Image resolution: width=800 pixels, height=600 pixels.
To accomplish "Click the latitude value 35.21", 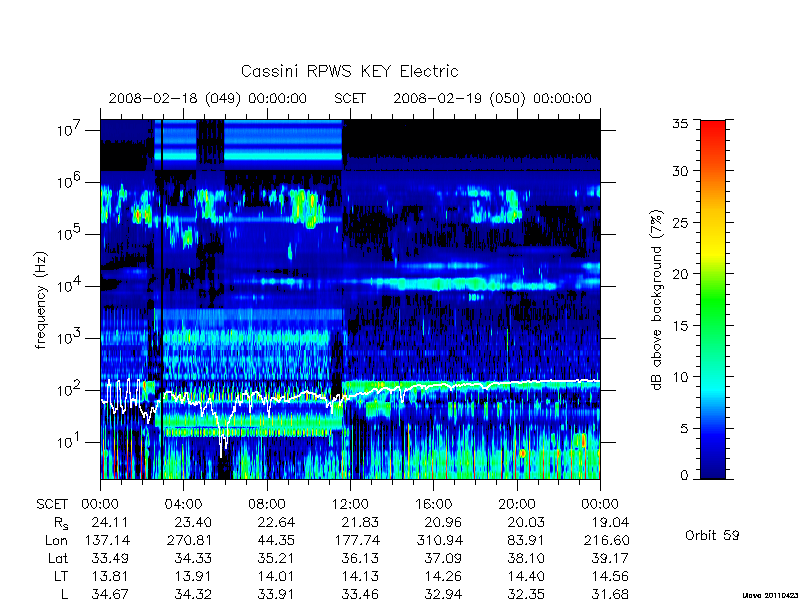I will pos(277,558).
